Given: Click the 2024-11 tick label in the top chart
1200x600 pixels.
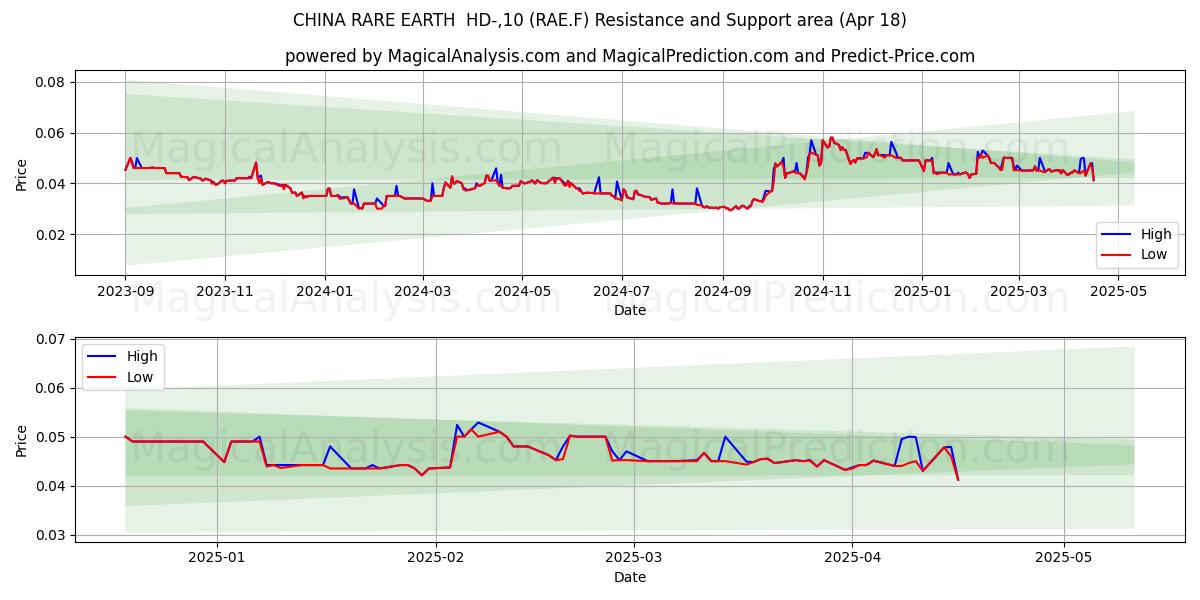Looking at the screenshot, I should 823,291.
